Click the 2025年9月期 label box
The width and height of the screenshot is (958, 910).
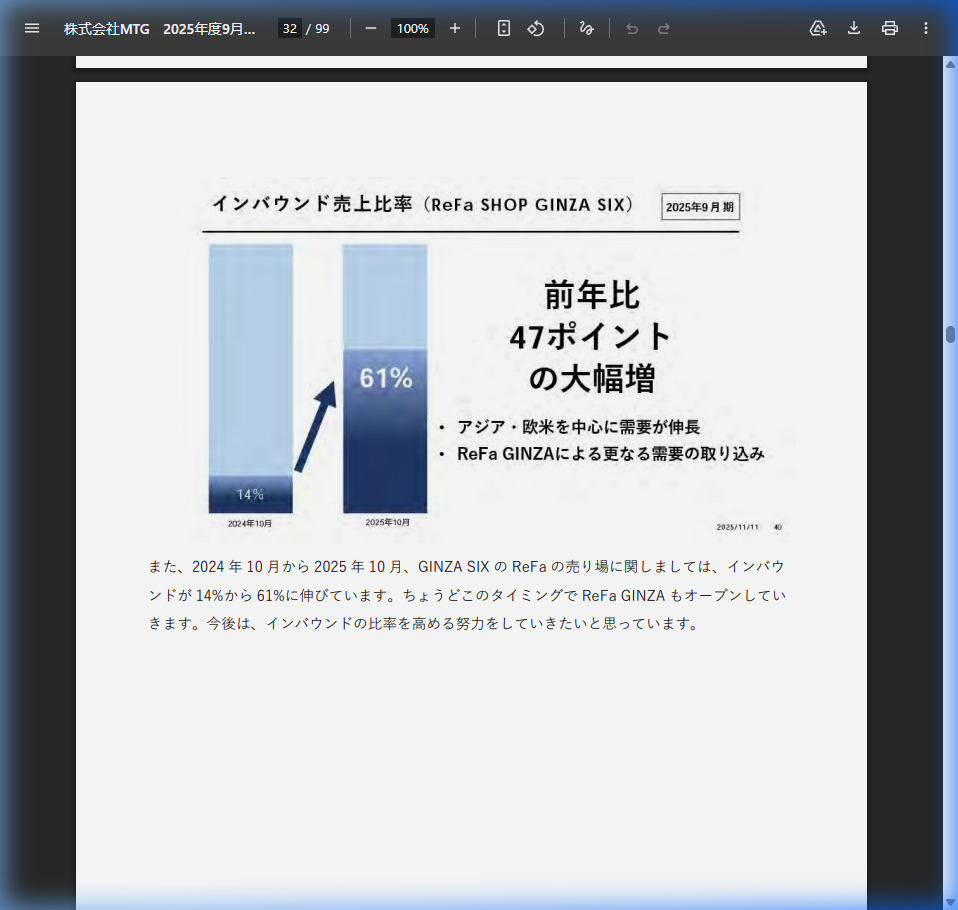click(700, 207)
